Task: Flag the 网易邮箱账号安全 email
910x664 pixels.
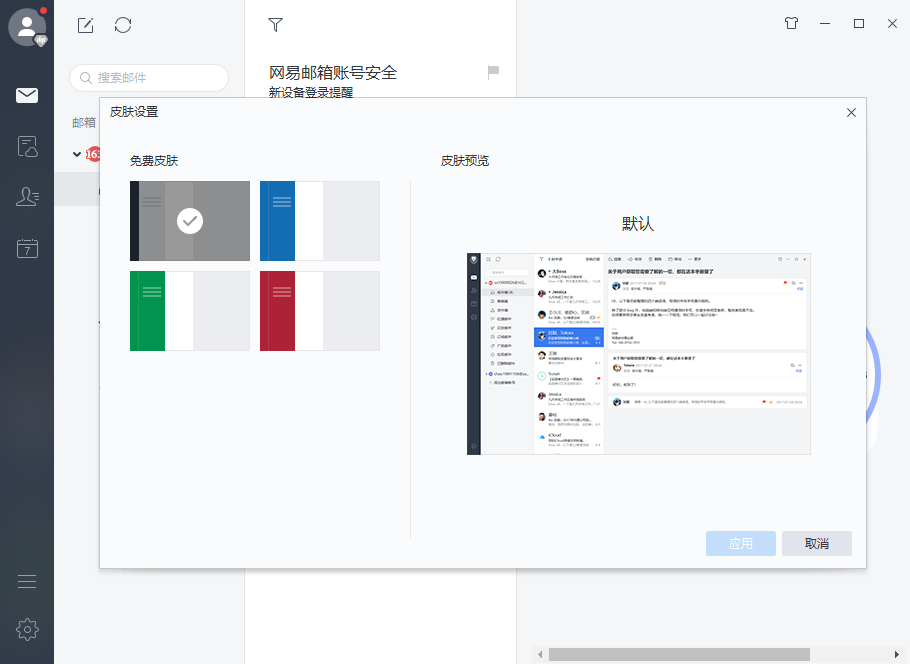Action: (x=492, y=71)
